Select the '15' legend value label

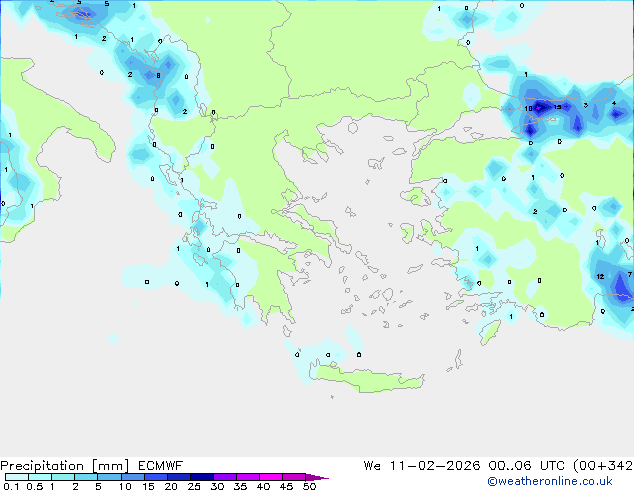coord(148,486)
